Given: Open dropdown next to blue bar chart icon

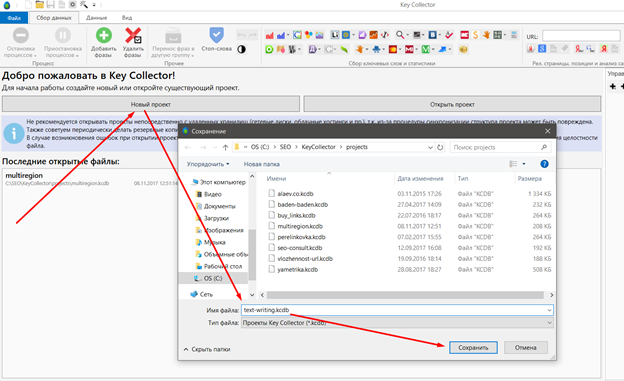Looking at the screenshot, I should (x=289, y=35).
